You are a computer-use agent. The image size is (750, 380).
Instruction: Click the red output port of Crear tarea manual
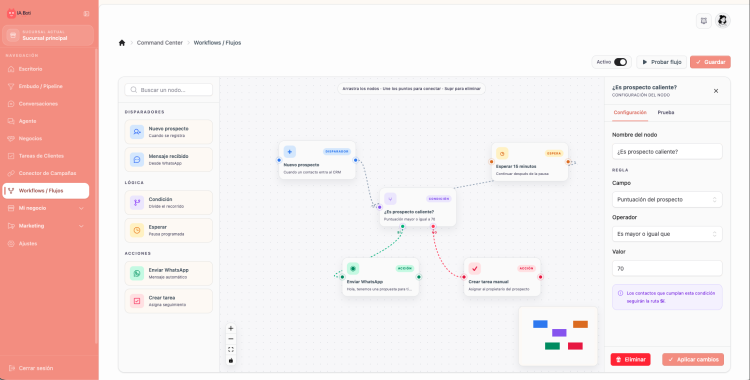tap(540, 277)
